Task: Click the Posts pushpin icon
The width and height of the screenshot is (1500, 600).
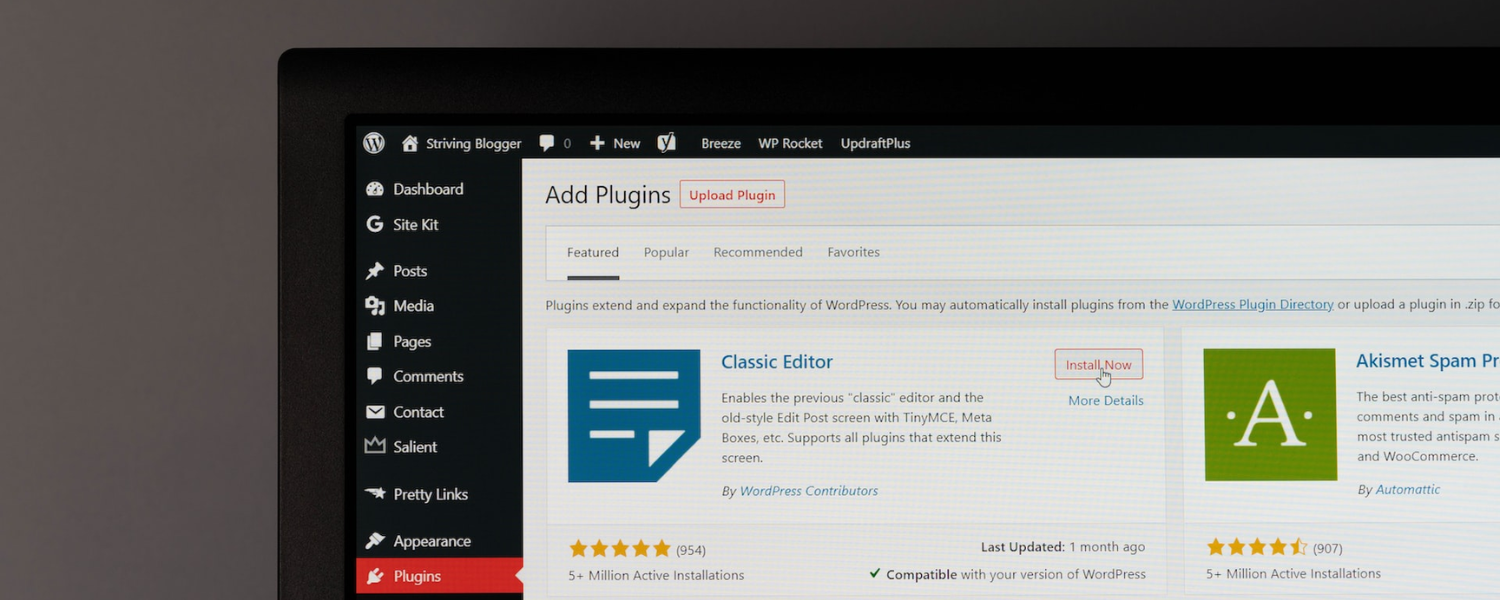Action: tap(375, 271)
